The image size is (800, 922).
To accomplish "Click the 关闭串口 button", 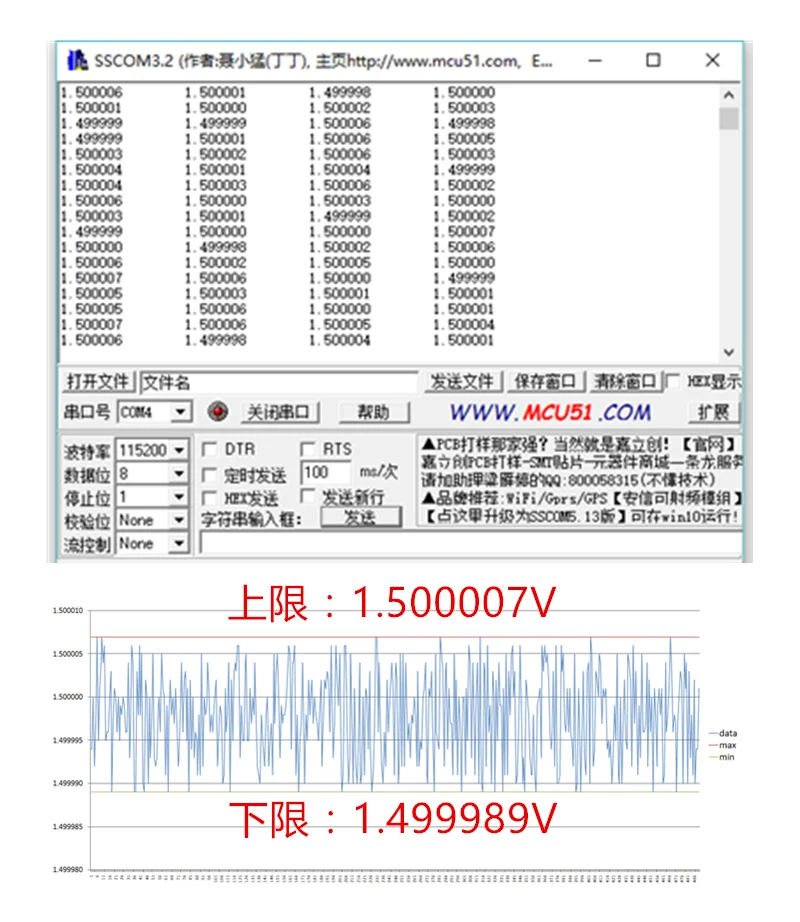I will click(x=279, y=412).
